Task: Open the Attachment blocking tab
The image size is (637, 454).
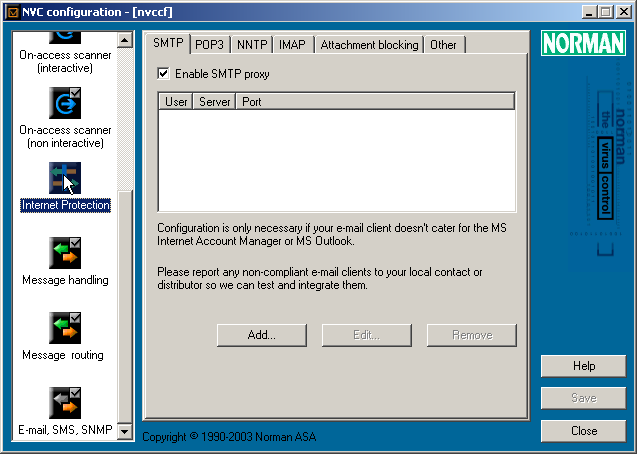Action: [369, 45]
